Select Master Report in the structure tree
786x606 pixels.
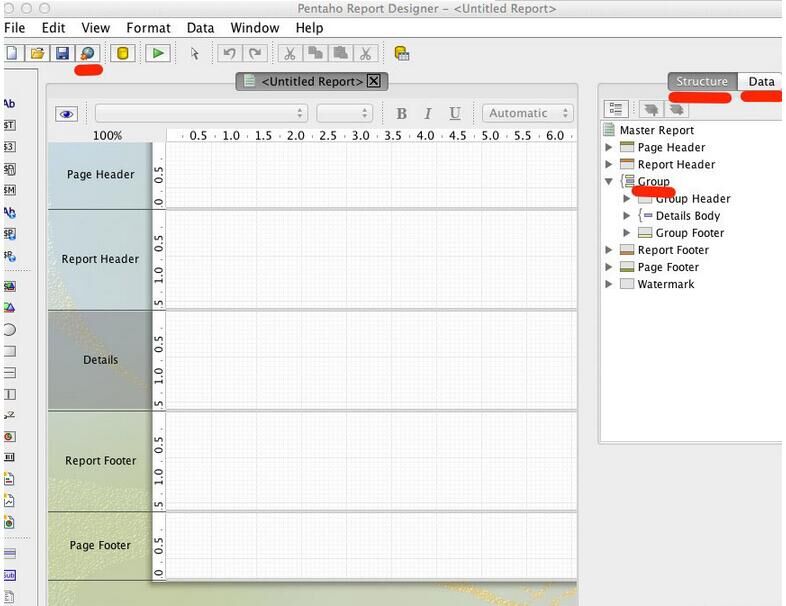(x=657, y=130)
